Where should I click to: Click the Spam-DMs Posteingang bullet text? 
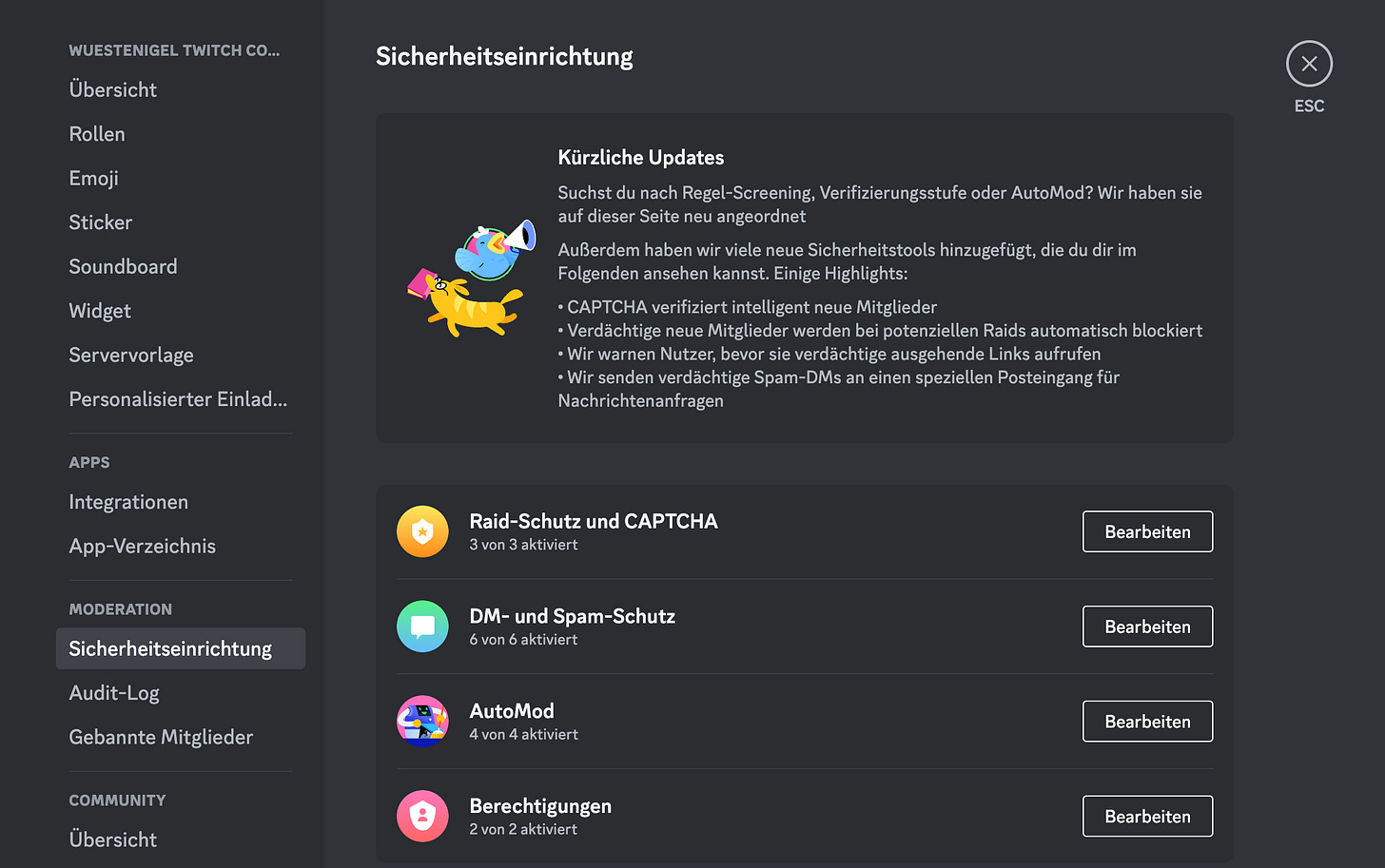(x=839, y=389)
